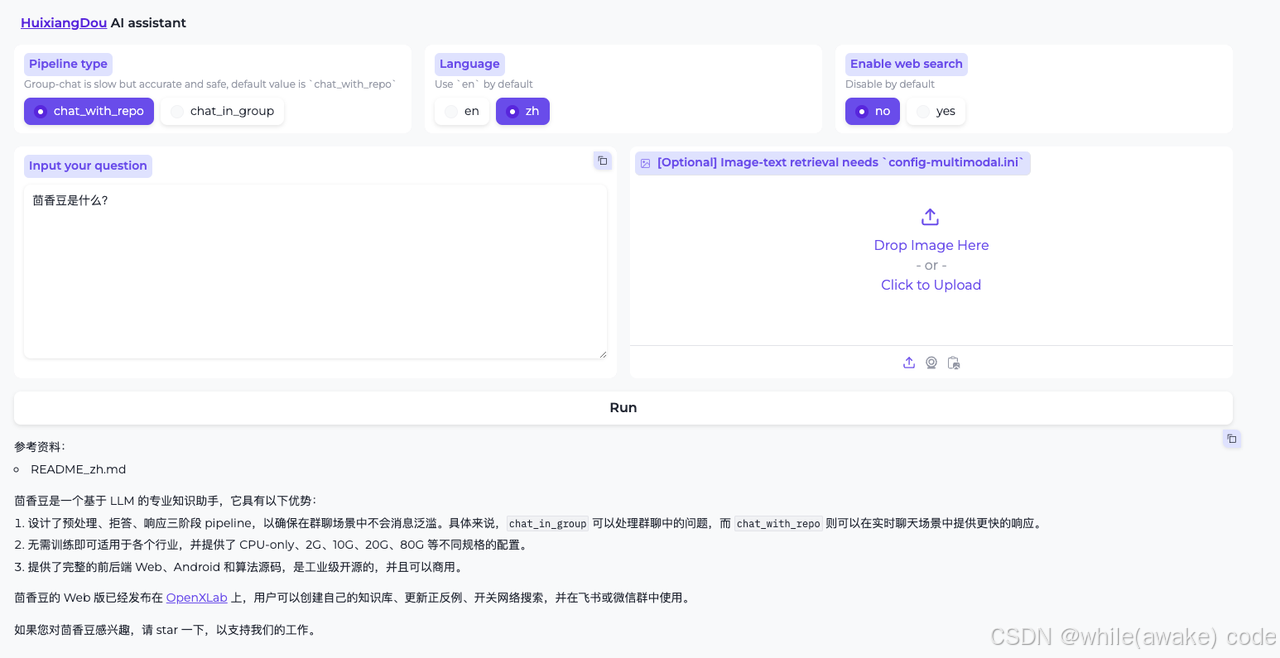Click the README_zh.md reference entry
This screenshot has width=1280, height=658.
coord(78,469)
